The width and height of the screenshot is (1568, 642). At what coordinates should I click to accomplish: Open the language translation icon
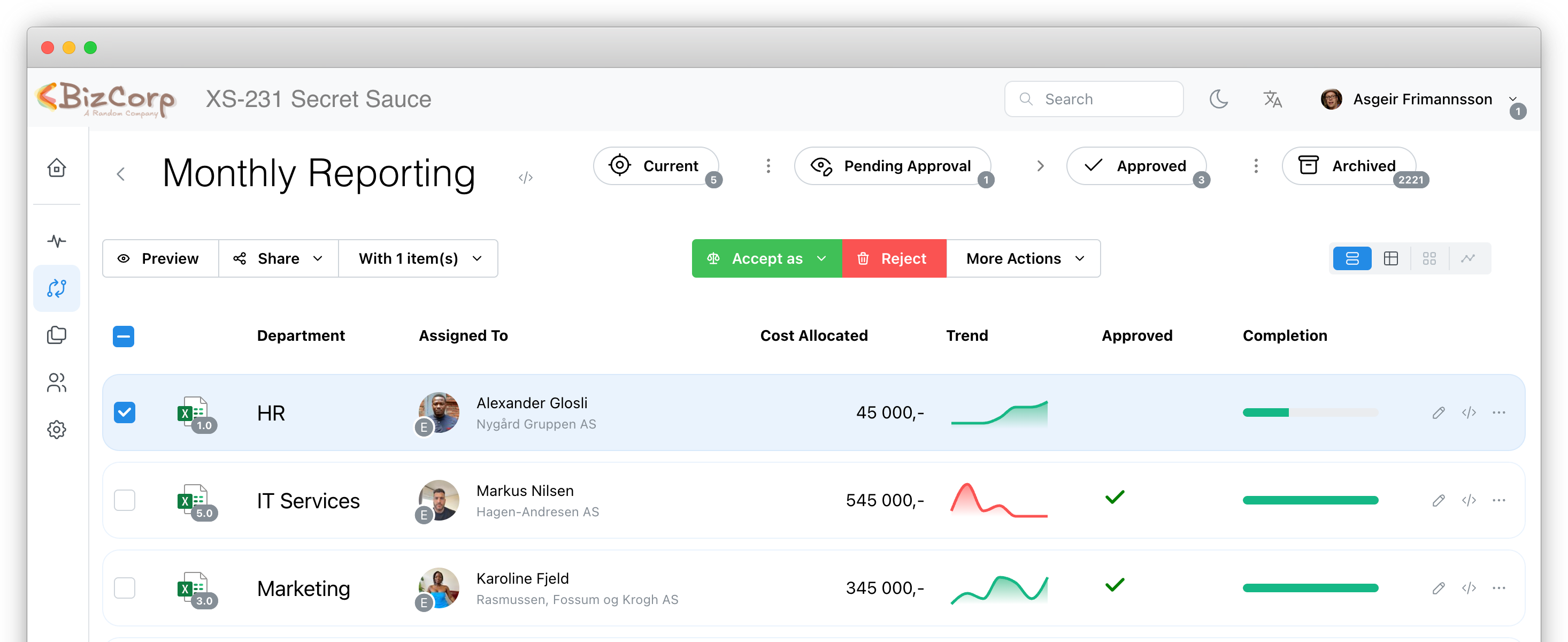coord(1273,98)
